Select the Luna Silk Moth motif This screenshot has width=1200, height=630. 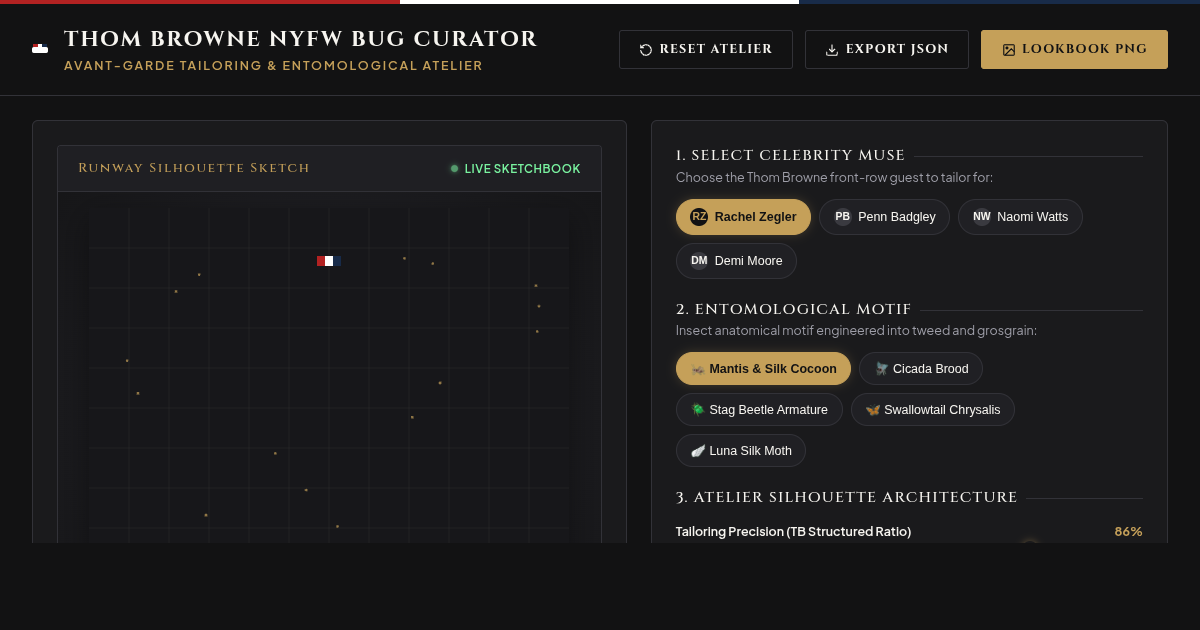(741, 451)
